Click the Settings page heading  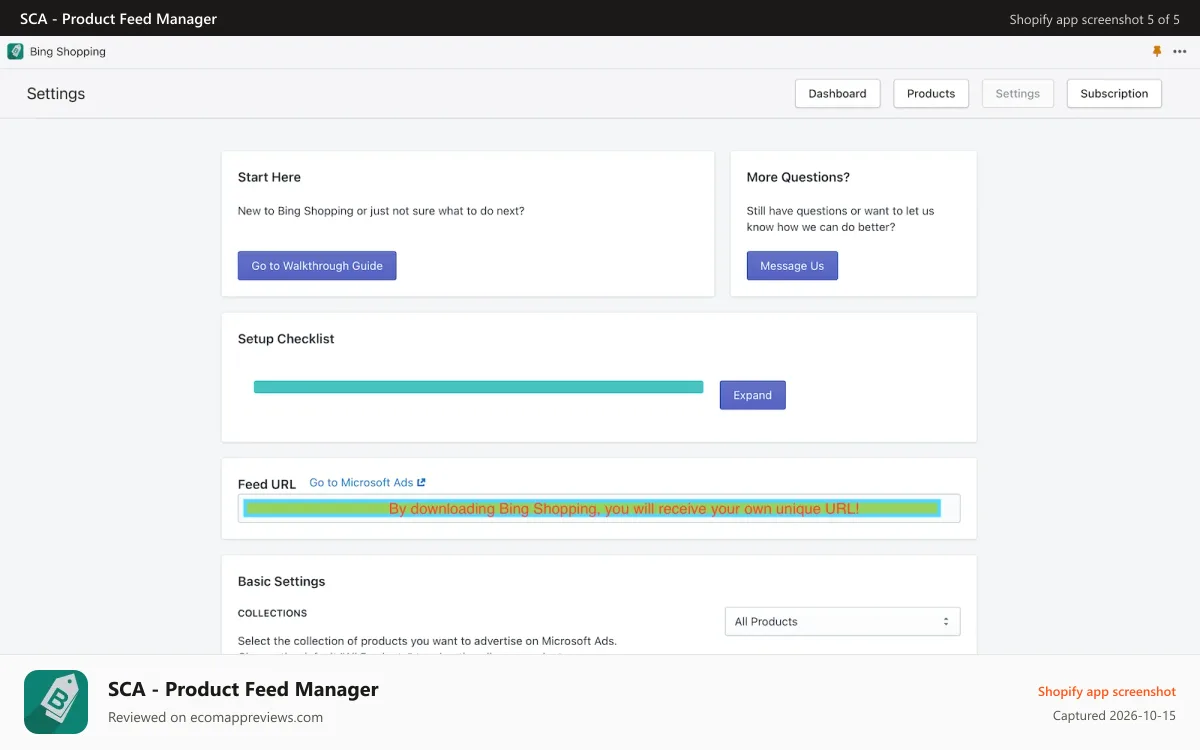(x=56, y=93)
